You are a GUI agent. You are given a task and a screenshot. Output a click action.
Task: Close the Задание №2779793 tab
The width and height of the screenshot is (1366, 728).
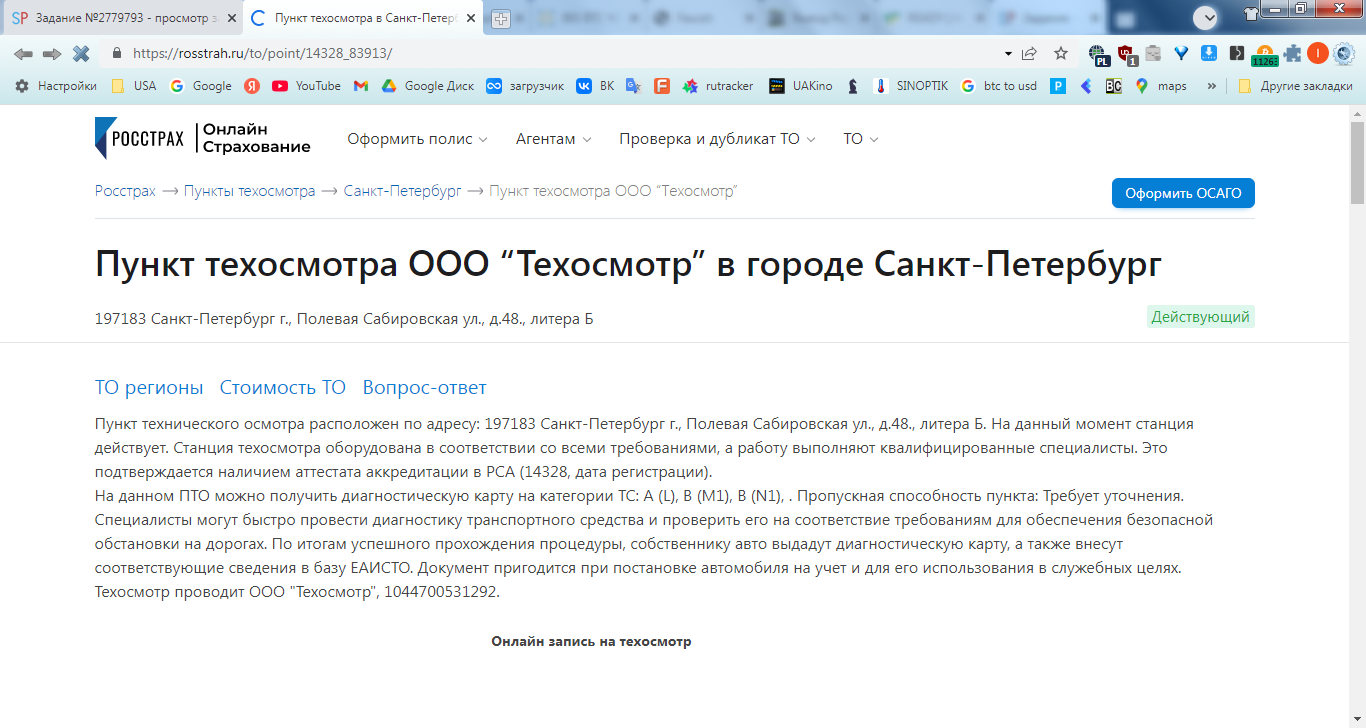[x=232, y=19]
